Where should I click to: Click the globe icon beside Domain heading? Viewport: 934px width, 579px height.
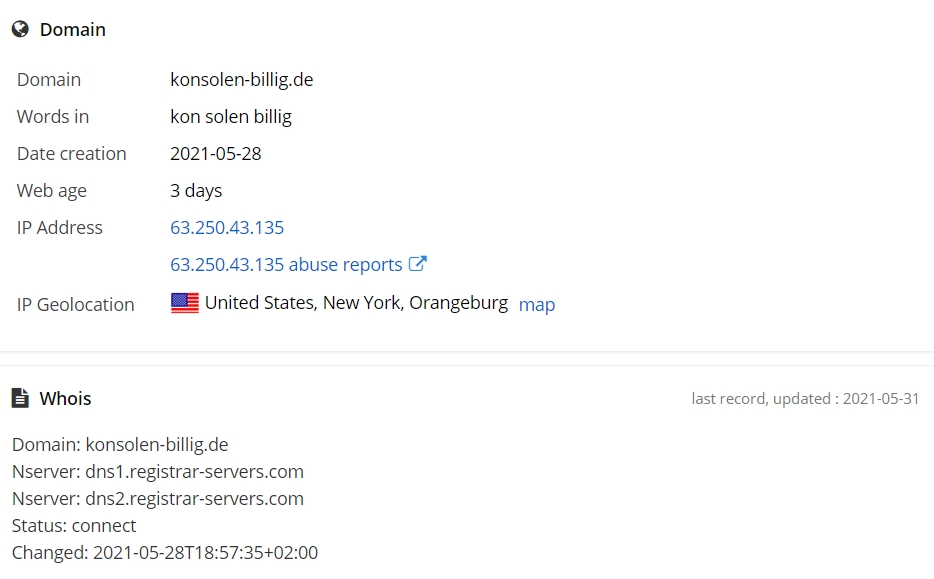coord(20,29)
